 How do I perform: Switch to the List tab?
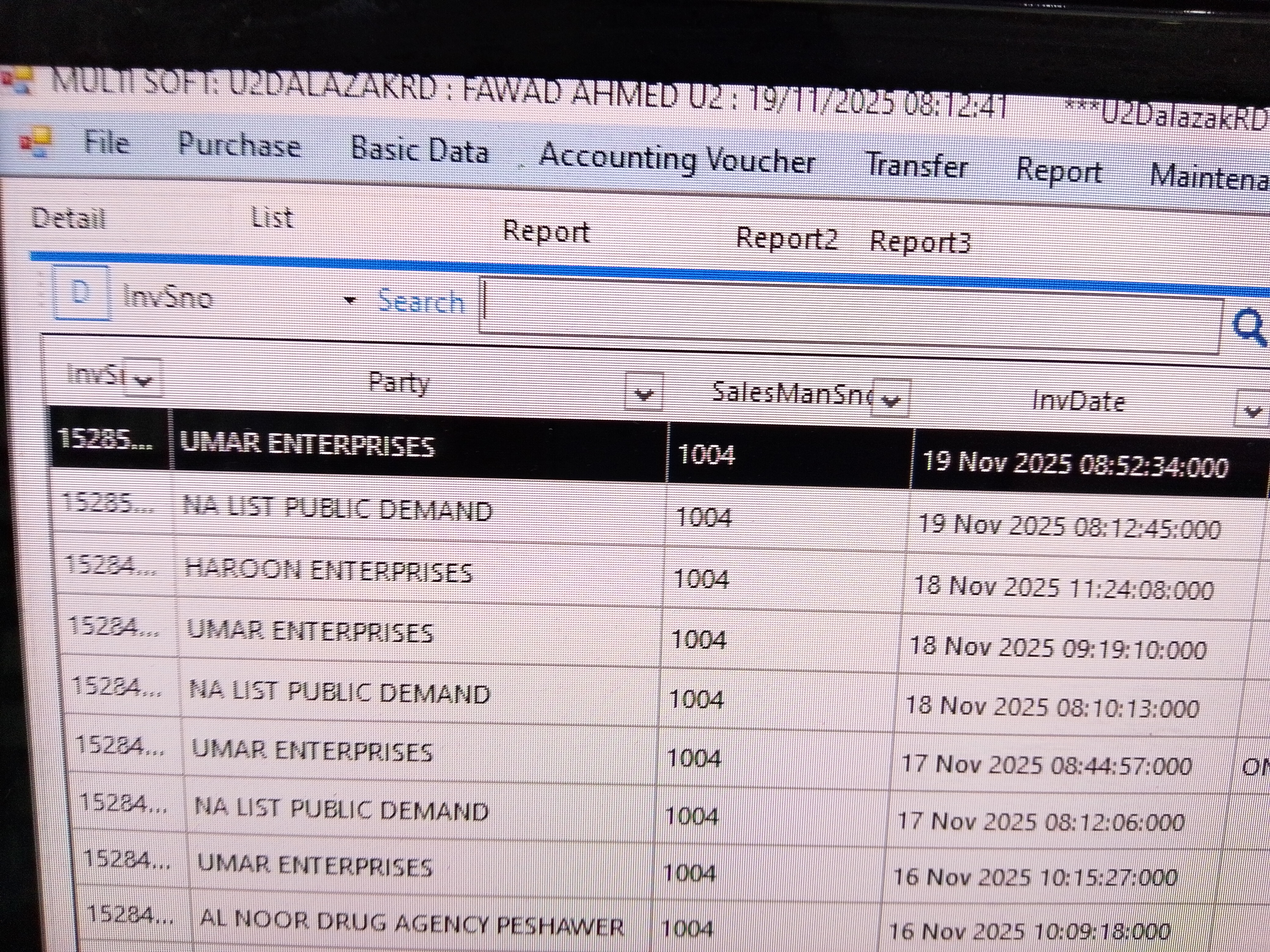coord(272,218)
